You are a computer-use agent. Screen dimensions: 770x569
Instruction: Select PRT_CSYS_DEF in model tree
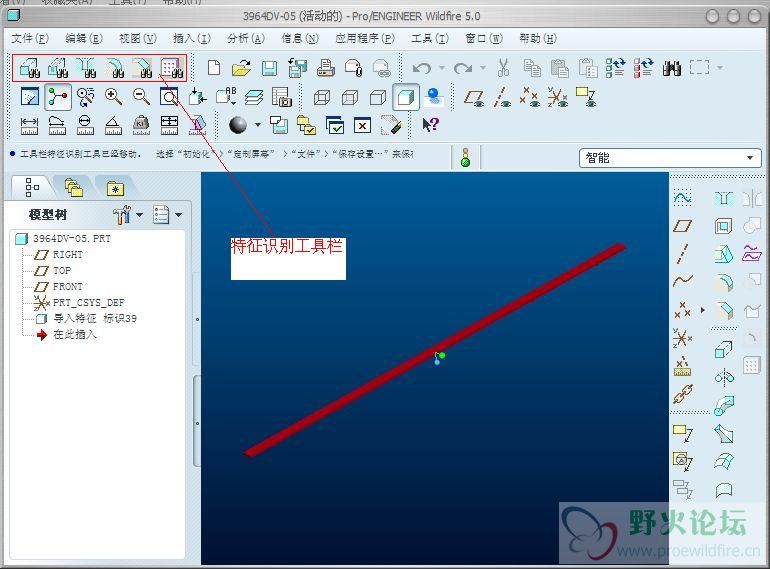pyautogui.click(x=88, y=302)
